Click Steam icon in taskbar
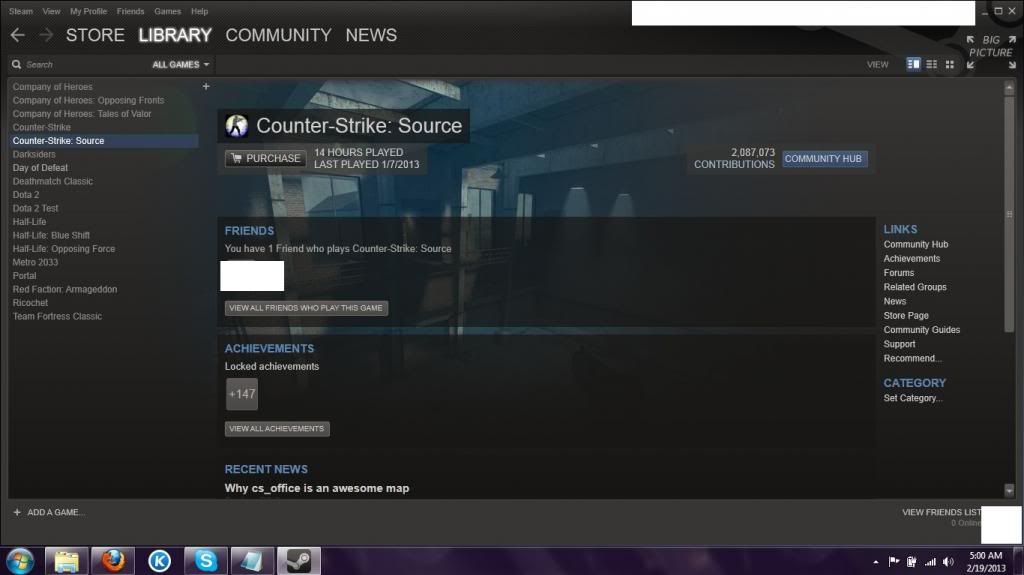This screenshot has width=1024, height=575. click(x=299, y=561)
